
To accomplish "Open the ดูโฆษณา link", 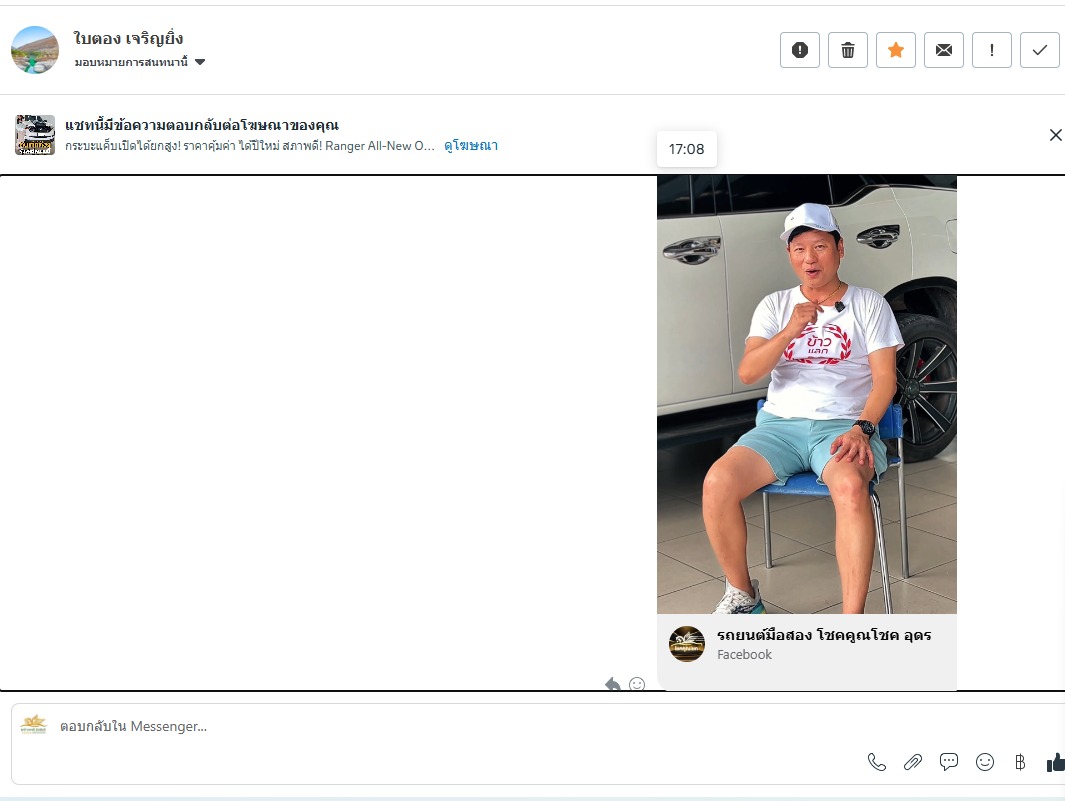I will point(471,145).
